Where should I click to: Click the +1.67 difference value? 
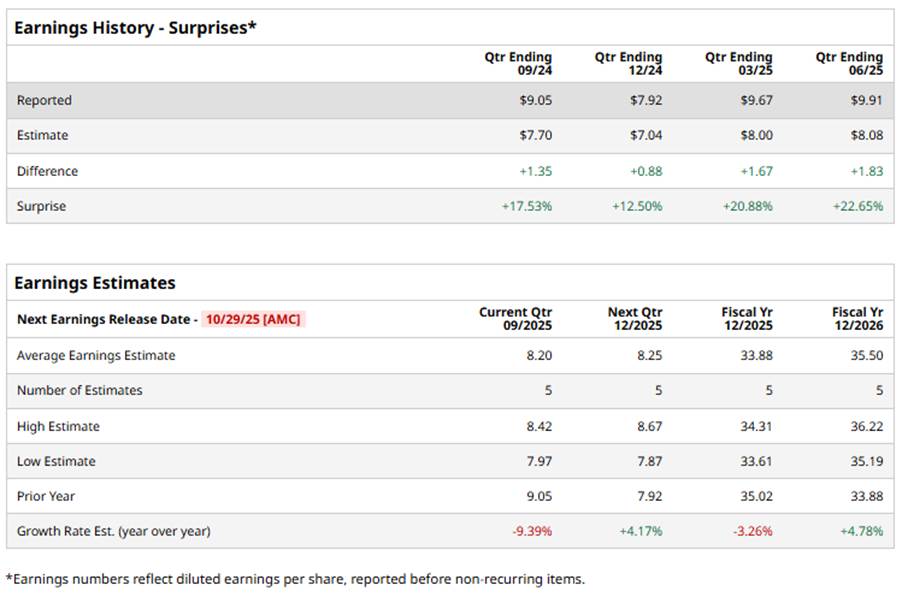click(757, 171)
